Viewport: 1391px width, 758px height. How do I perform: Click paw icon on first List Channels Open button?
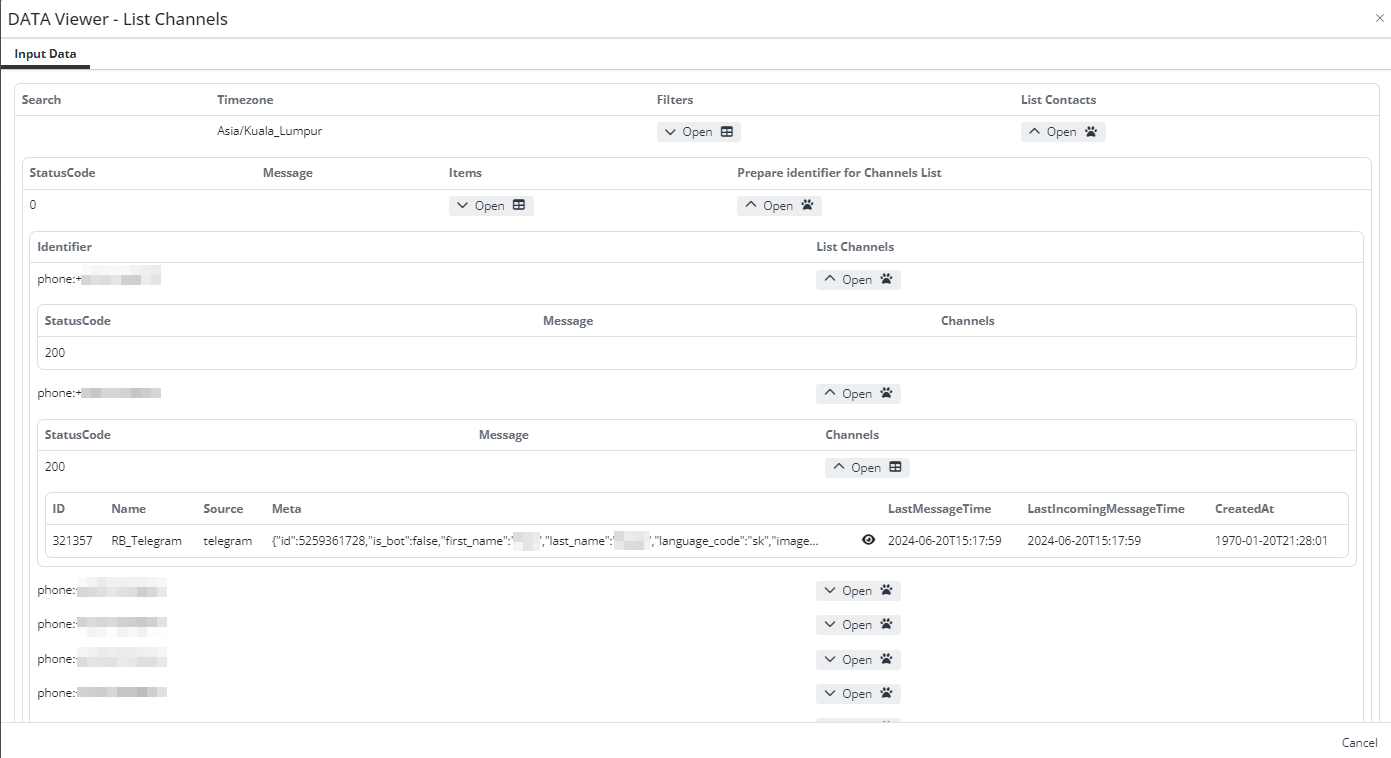click(x=886, y=280)
